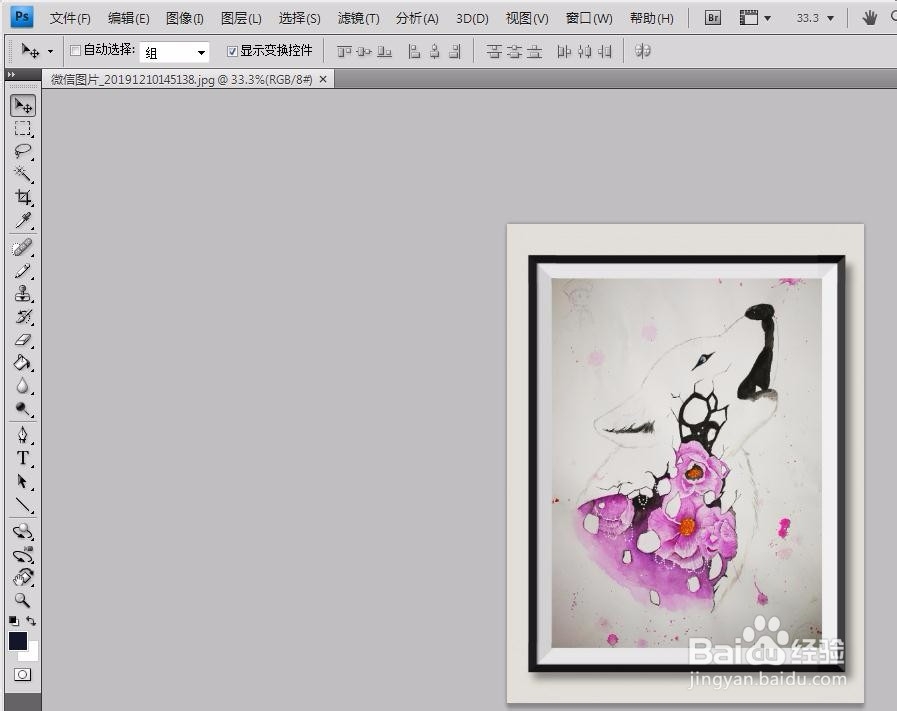Open the 3D(D) menu
Screen dimensions: 897x711
[472, 18]
